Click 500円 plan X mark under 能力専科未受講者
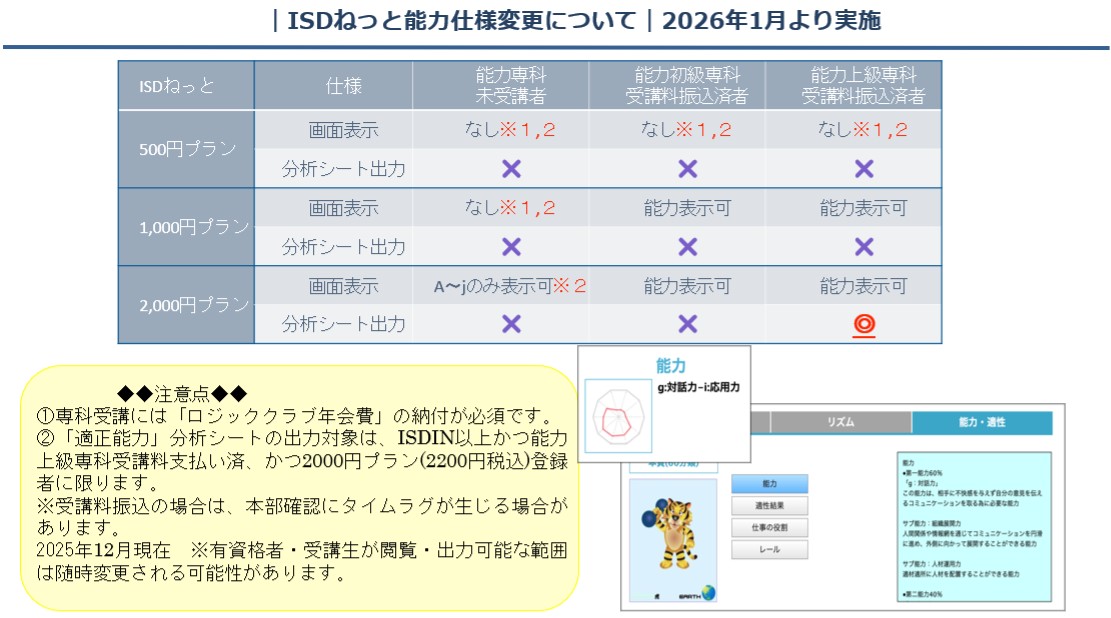The width and height of the screenshot is (1111, 618). pyautogui.click(x=511, y=169)
